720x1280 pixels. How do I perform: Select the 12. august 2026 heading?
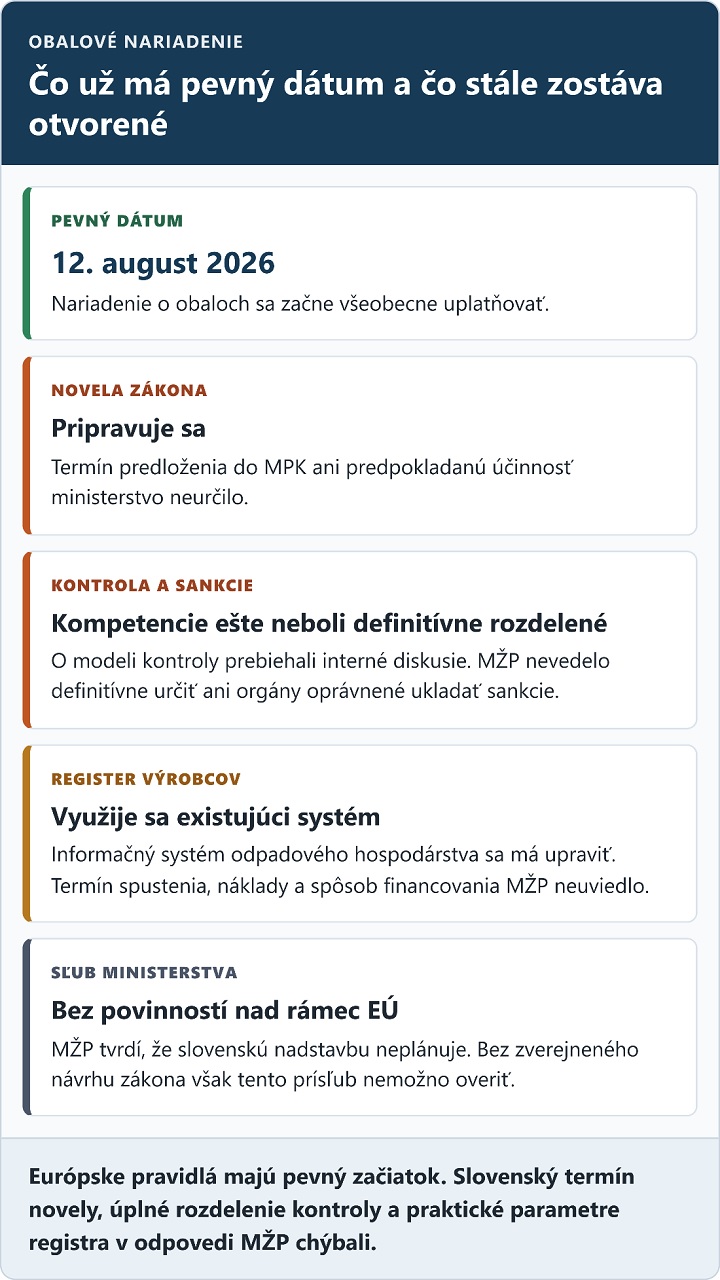click(x=163, y=263)
